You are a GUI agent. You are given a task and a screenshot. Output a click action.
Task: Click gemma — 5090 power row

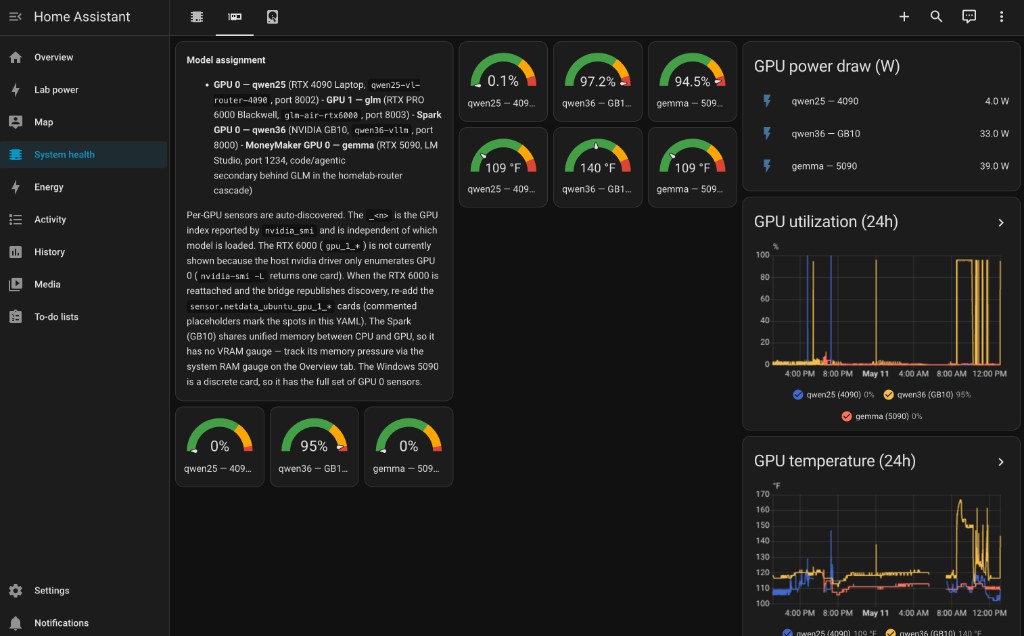(x=882, y=166)
